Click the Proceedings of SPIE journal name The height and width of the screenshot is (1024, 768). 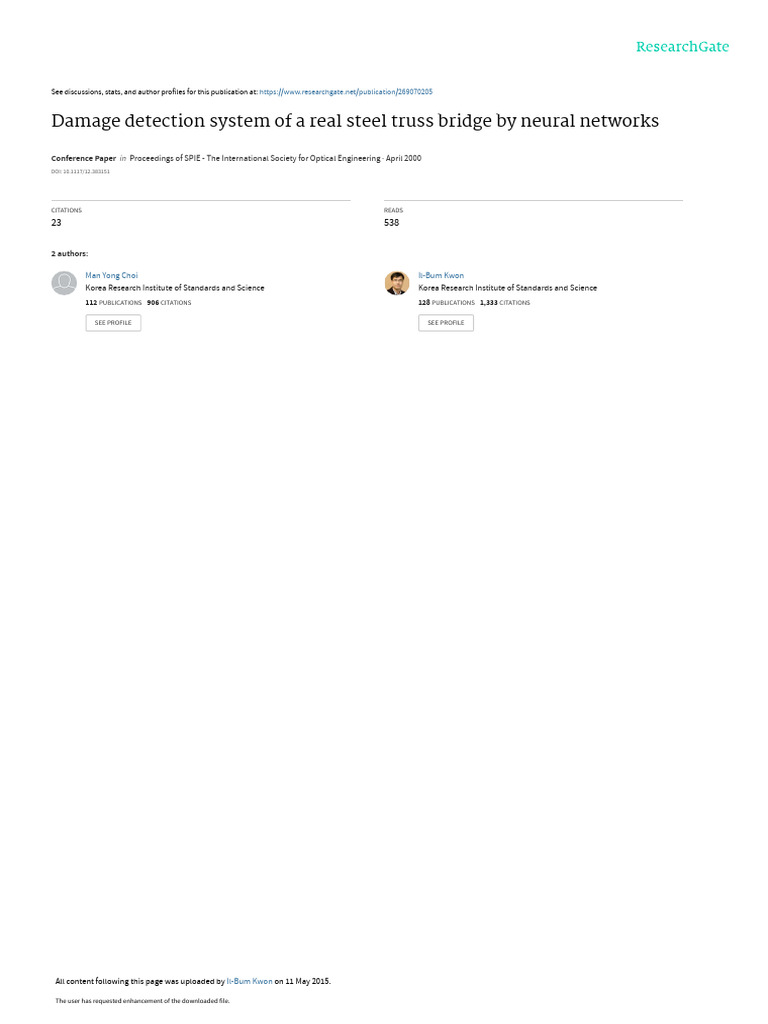pyautogui.click(x=255, y=158)
